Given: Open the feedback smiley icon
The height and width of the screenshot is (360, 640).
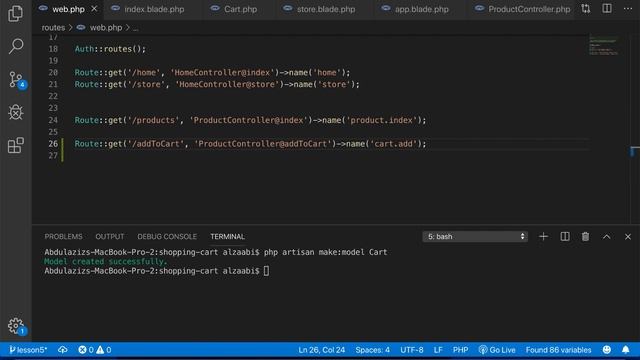Looking at the screenshot, I should 607,350.
